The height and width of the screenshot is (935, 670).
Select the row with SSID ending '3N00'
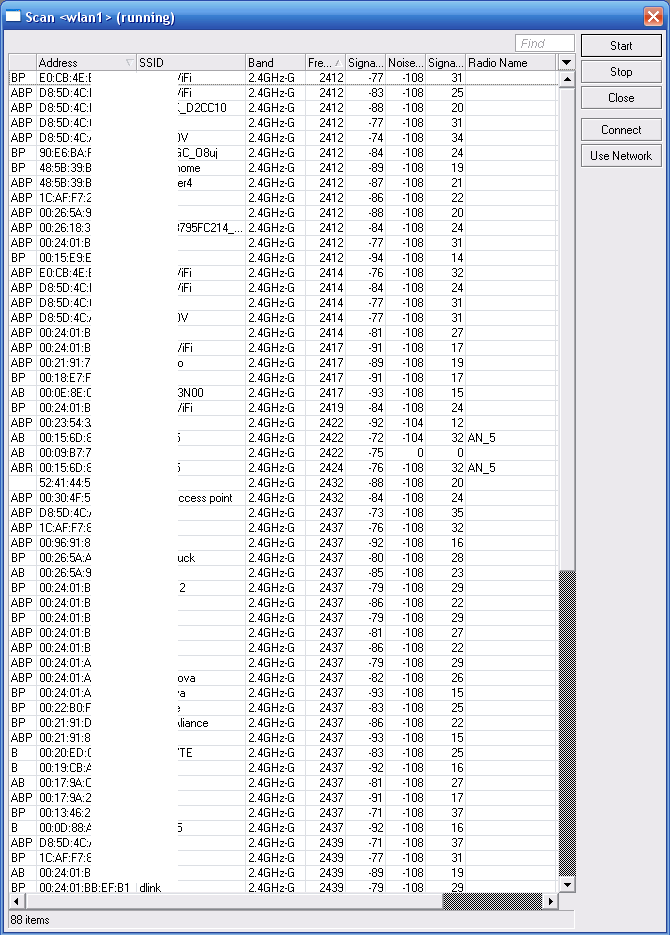[283, 393]
